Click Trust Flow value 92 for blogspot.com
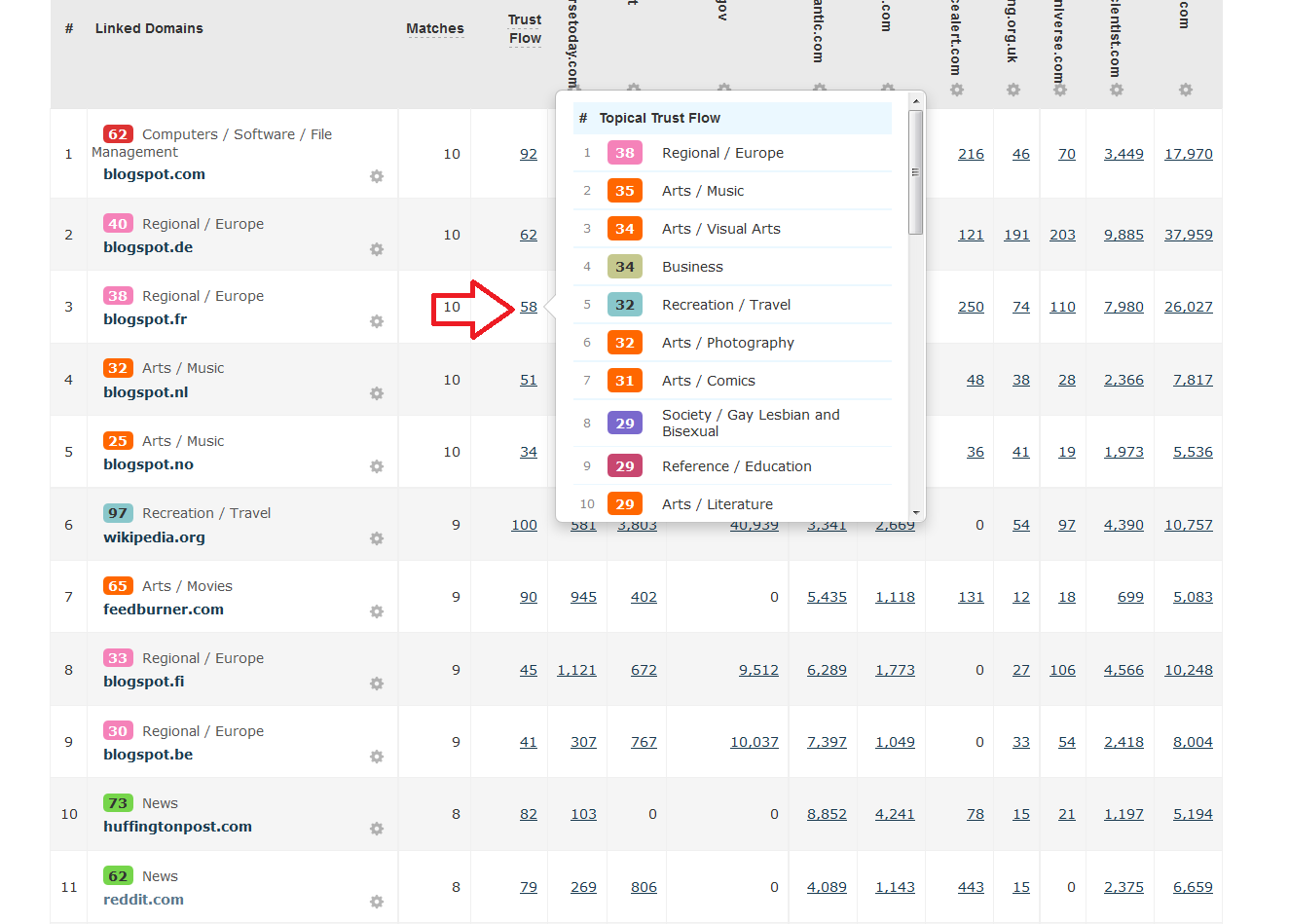 [x=529, y=154]
